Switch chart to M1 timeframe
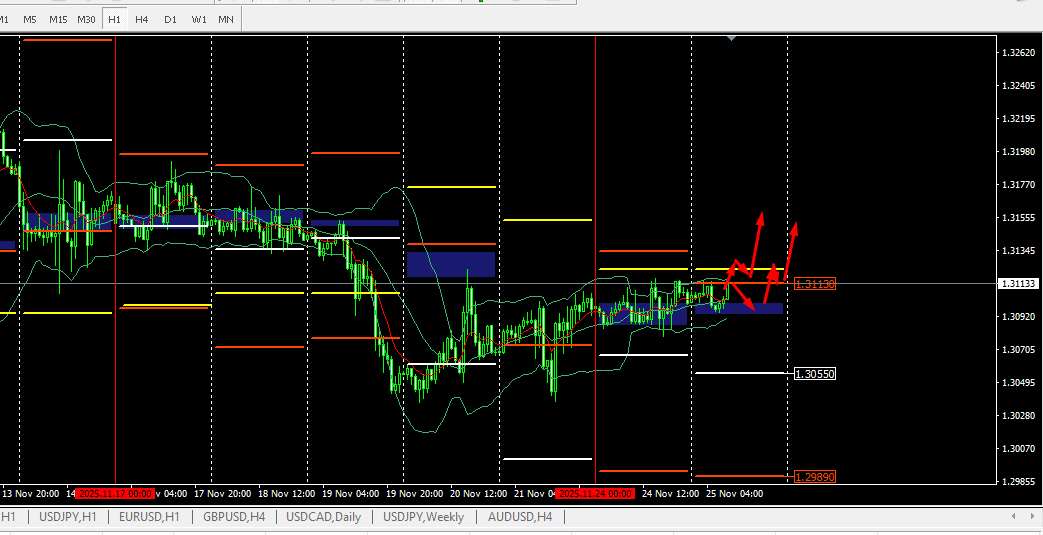The width and height of the screenshot is (1043, 535). tap(5, 19)
